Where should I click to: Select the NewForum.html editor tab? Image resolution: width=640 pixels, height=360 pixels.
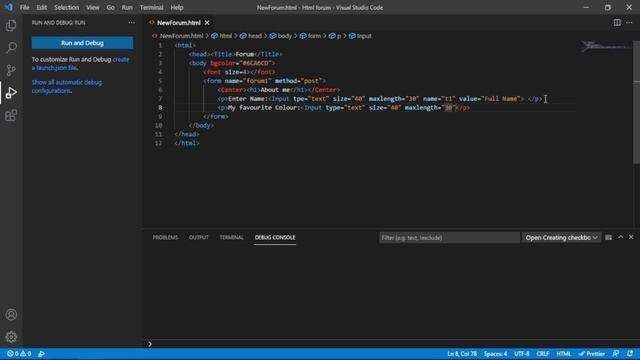tap(179, 23)
